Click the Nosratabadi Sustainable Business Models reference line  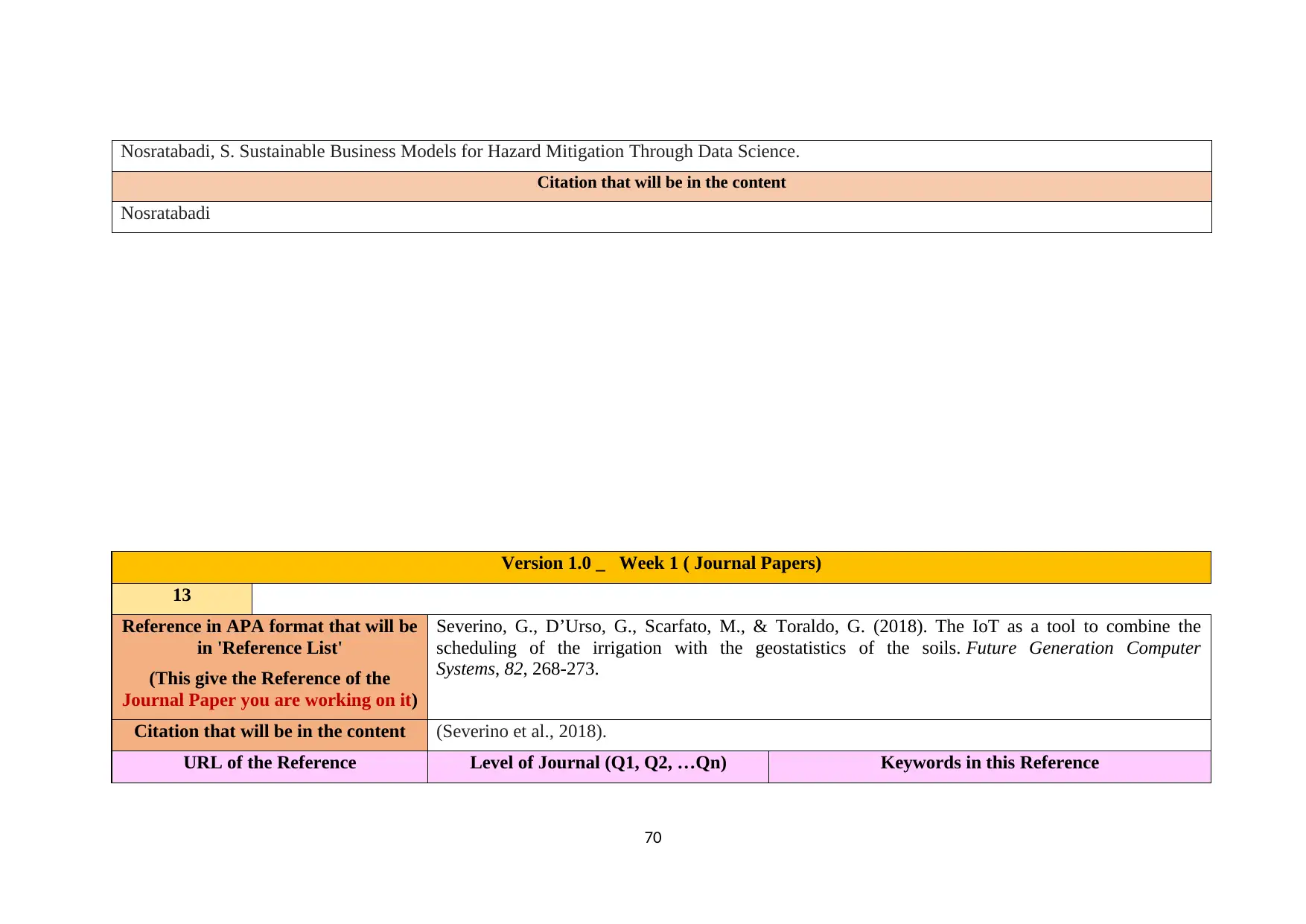pyautogui.click(x=460, y=152)
